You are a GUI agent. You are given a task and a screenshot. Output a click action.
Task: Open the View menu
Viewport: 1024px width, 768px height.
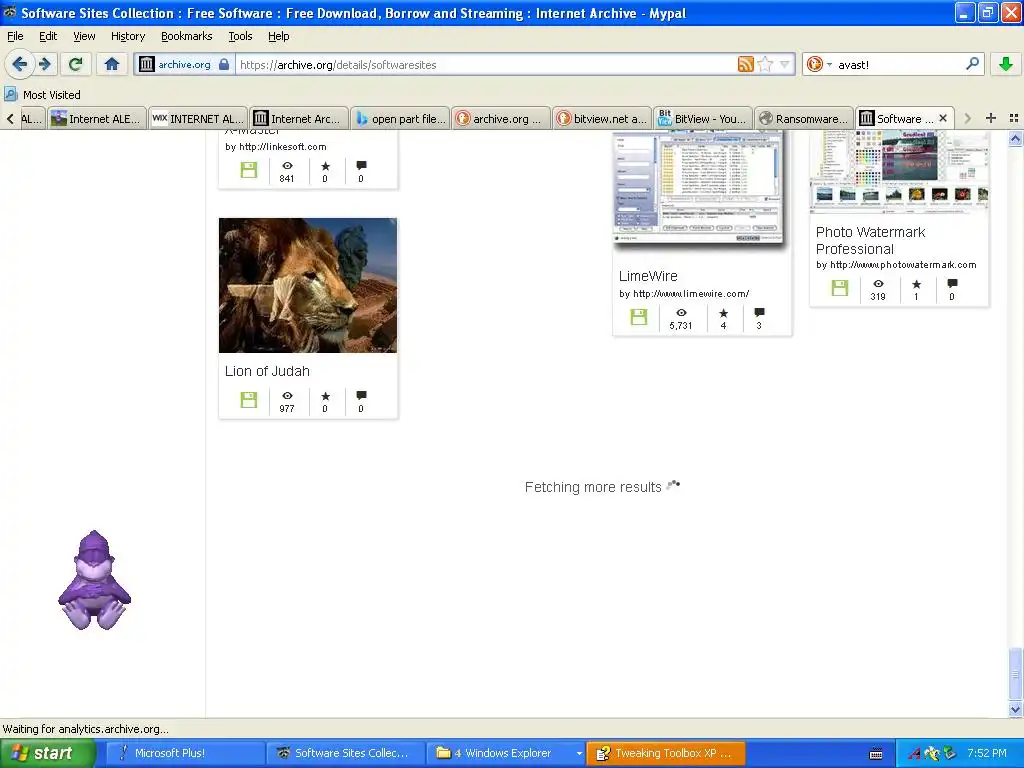coord(84,36)
